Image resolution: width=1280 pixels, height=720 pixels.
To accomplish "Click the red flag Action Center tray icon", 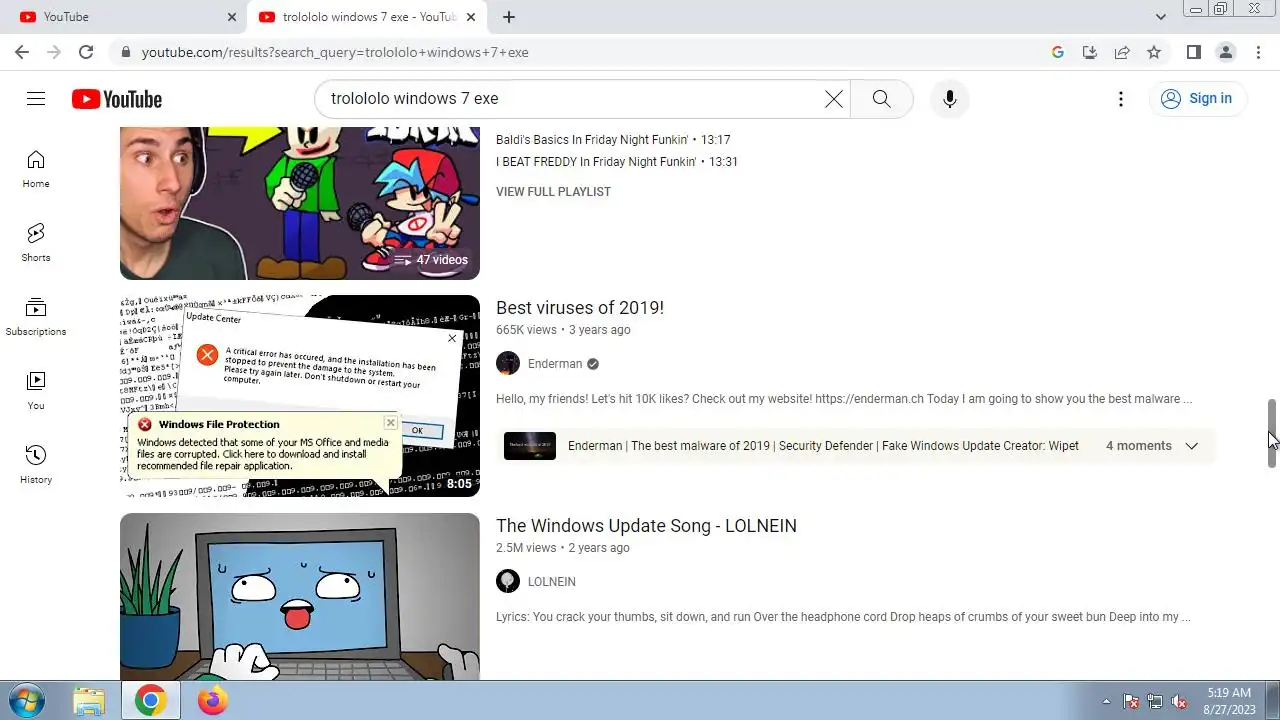I will (1131, 701).
